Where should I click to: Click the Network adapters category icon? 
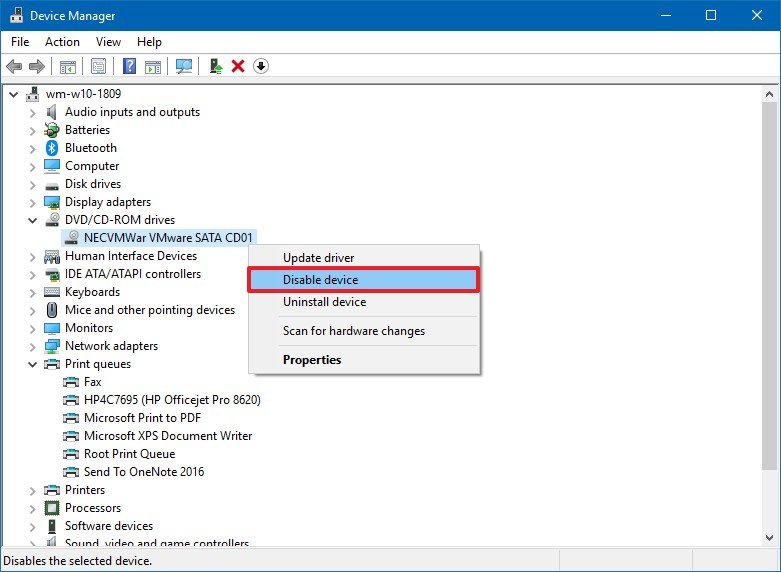(52, 346)
